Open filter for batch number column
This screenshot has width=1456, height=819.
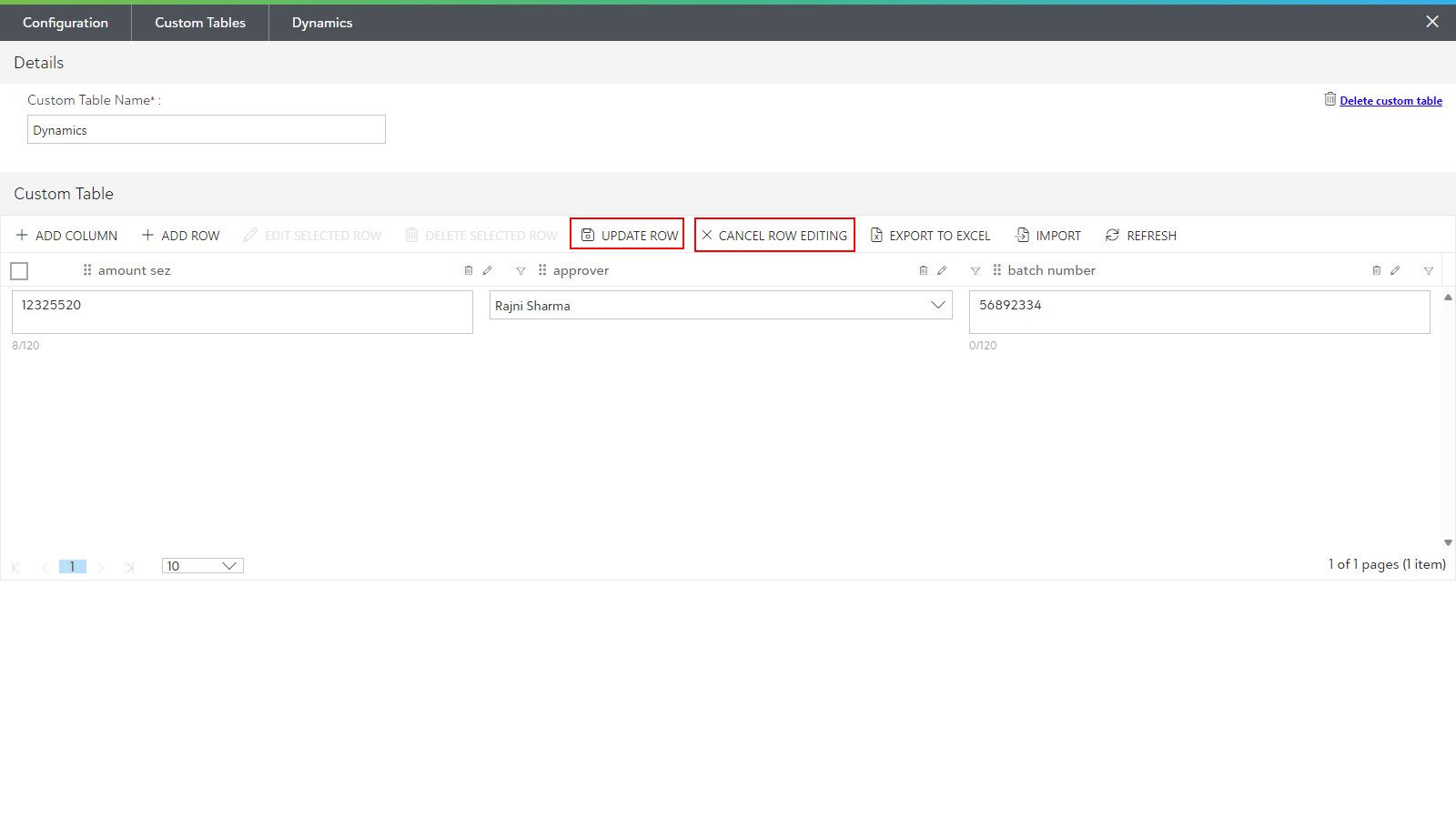tap(1429, 271)
